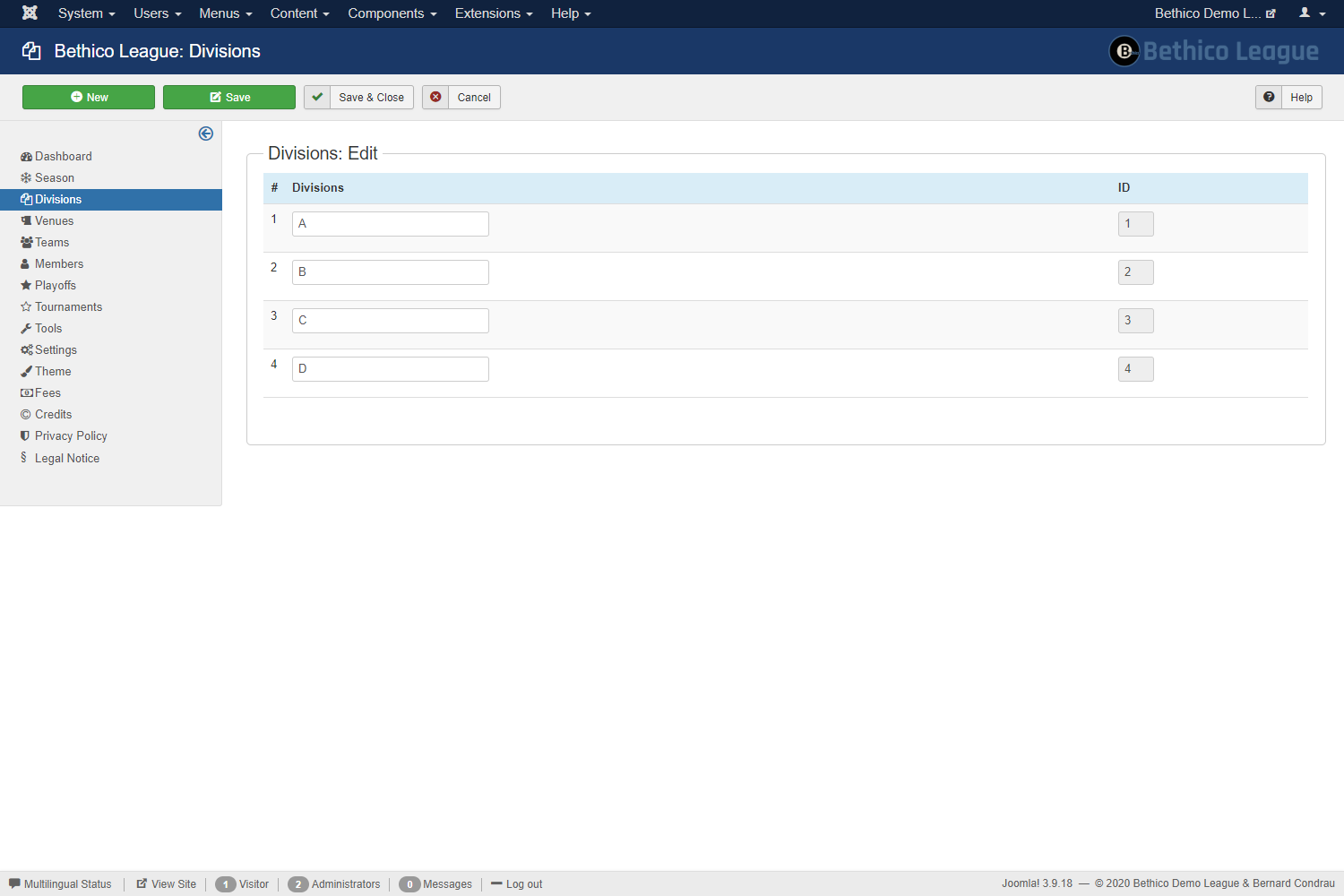
Task: Click the Division A name field
Action: (x=391, y=224)
